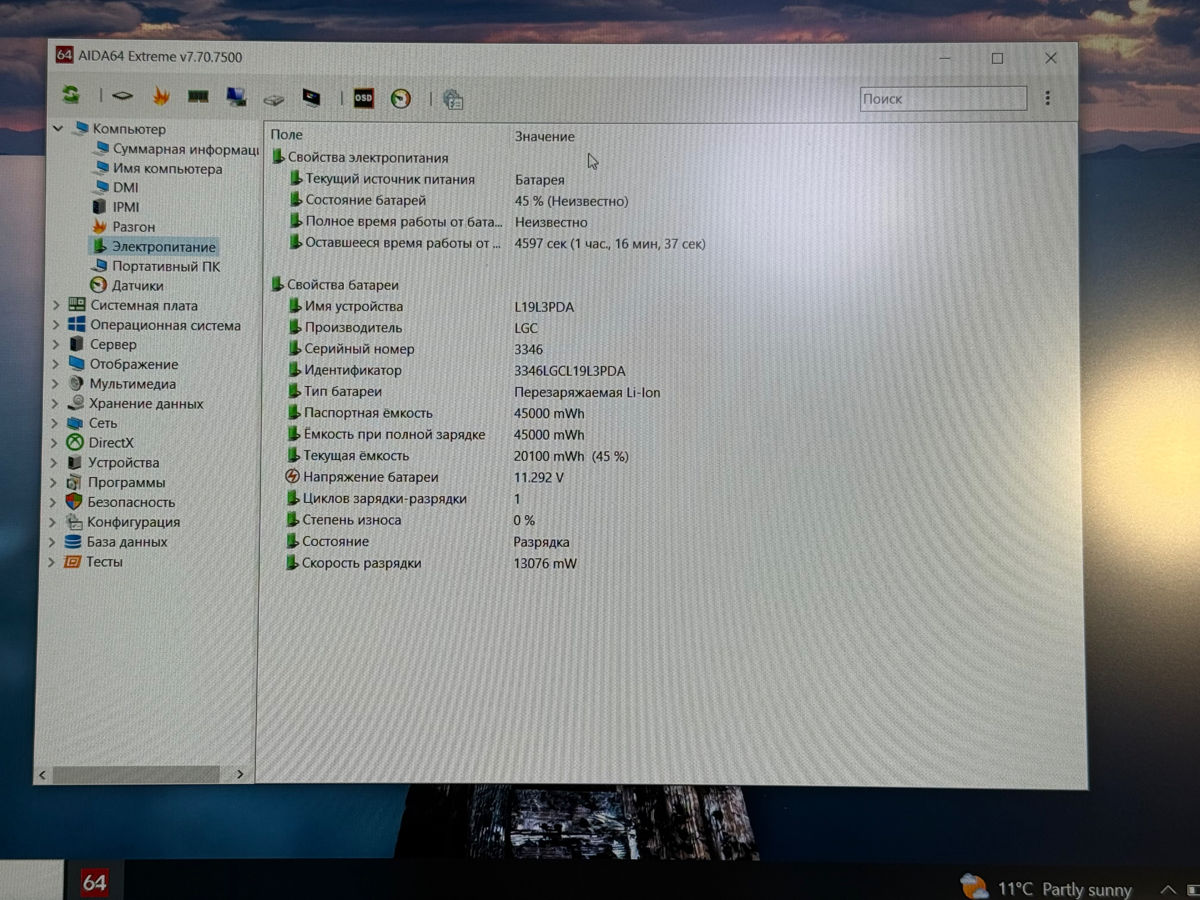Viewport: 1200px width, 900px height.
Task: Launch the memory benchmark RAM icon
Action: 198,97
